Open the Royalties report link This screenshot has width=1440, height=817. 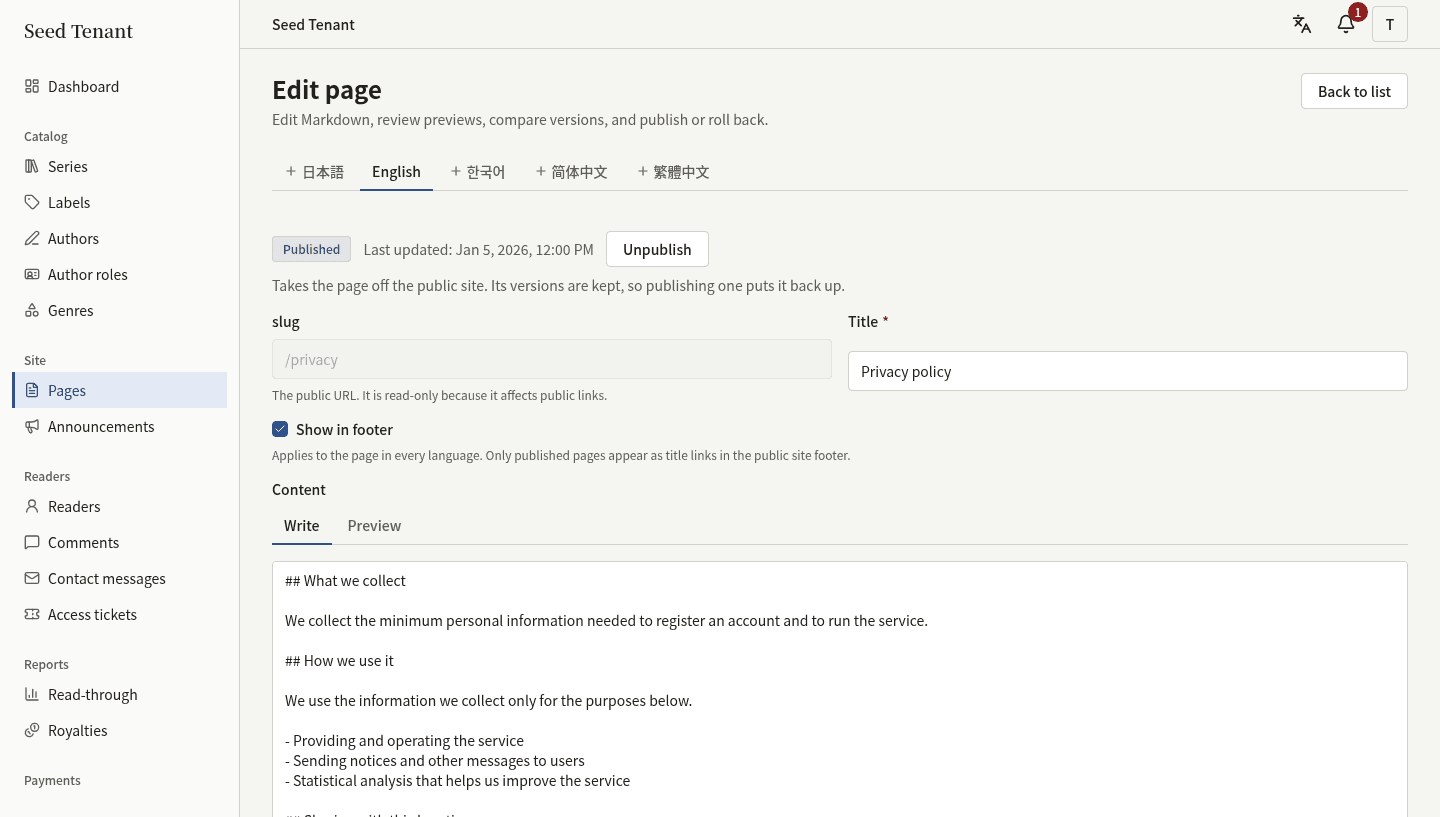coord(120,730)
